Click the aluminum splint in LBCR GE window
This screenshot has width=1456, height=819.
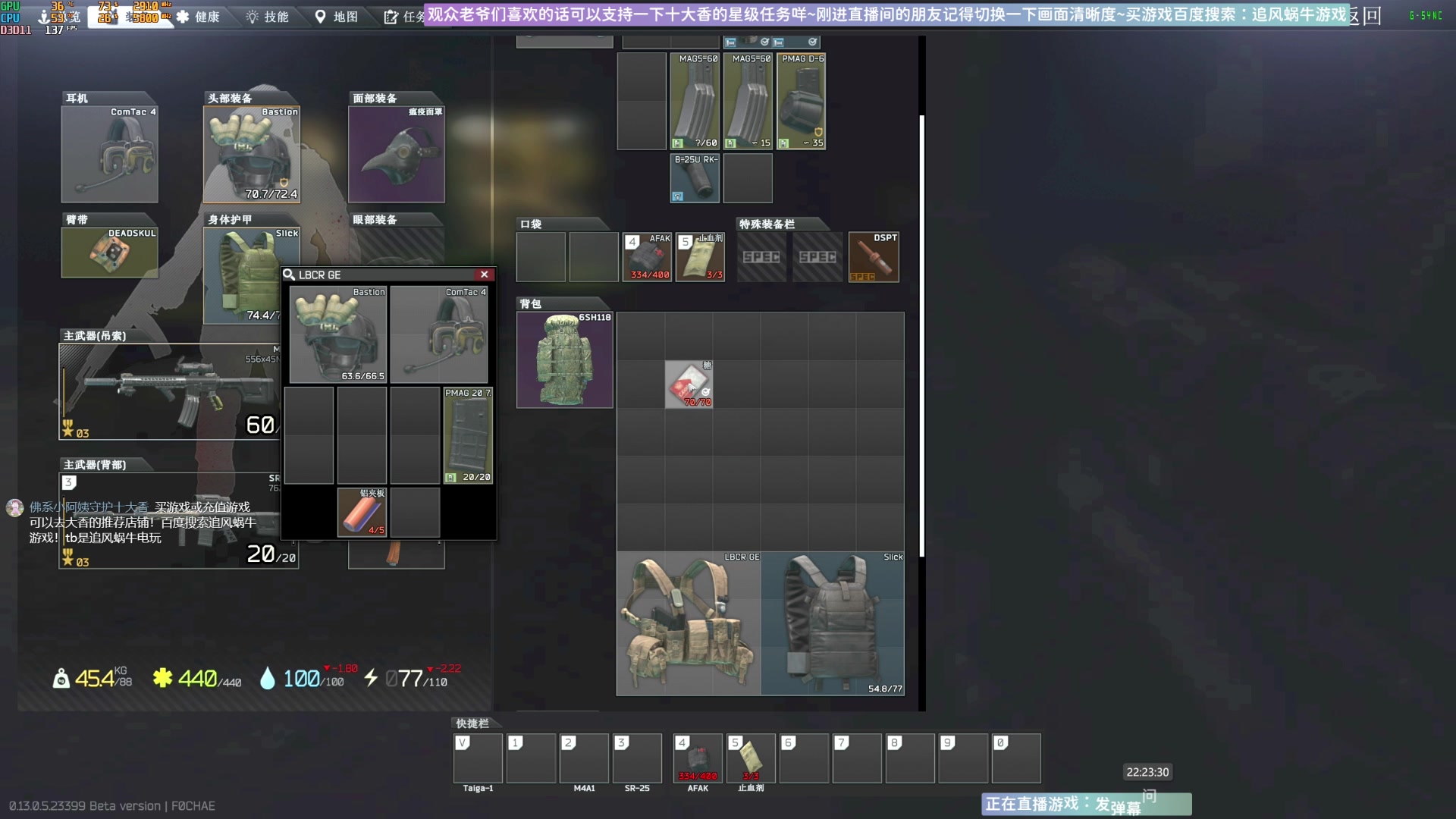click(x=362, y=512)
